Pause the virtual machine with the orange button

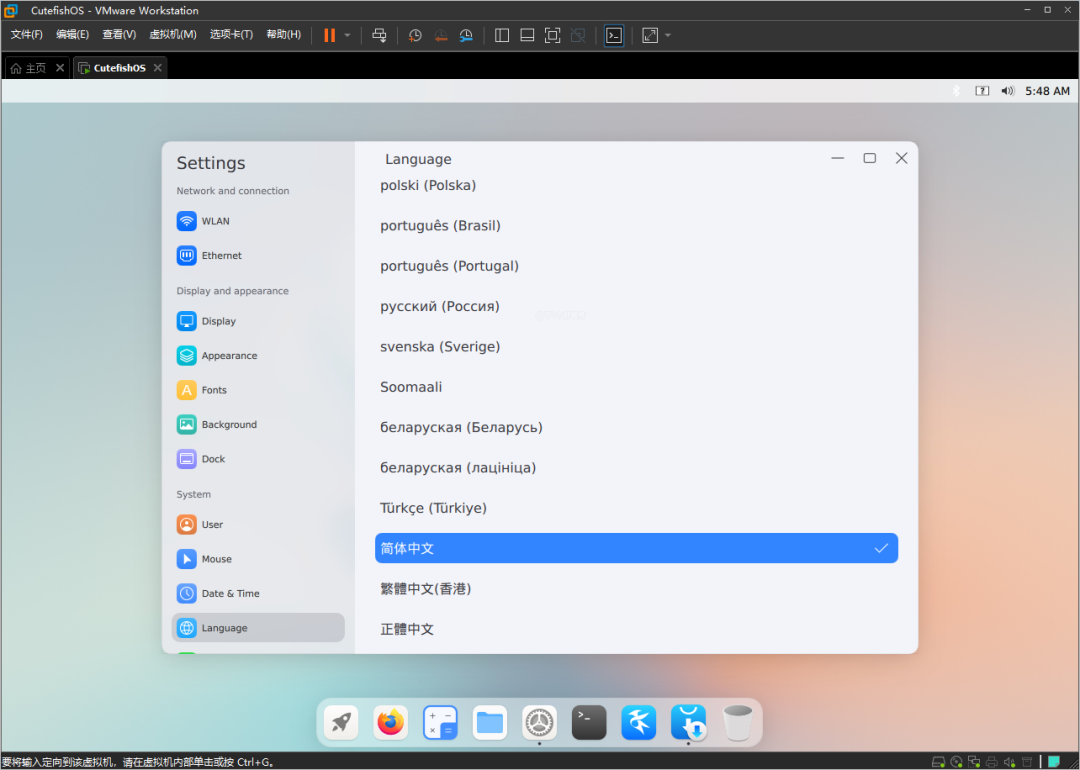point(329,35)
